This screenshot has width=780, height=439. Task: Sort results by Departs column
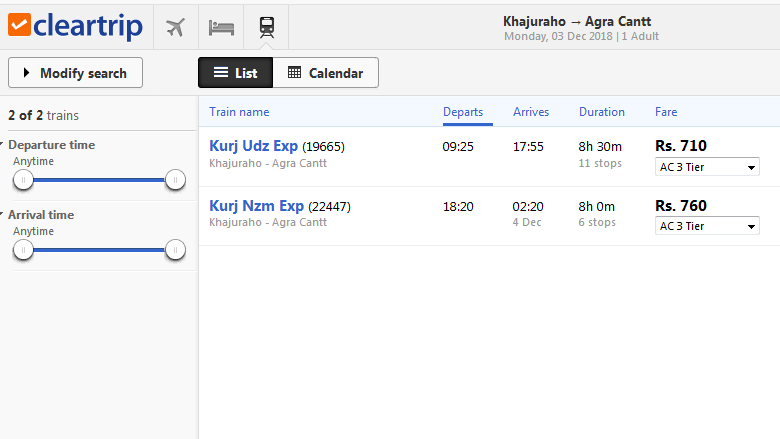pyautogui.click(x=463, y=112)
